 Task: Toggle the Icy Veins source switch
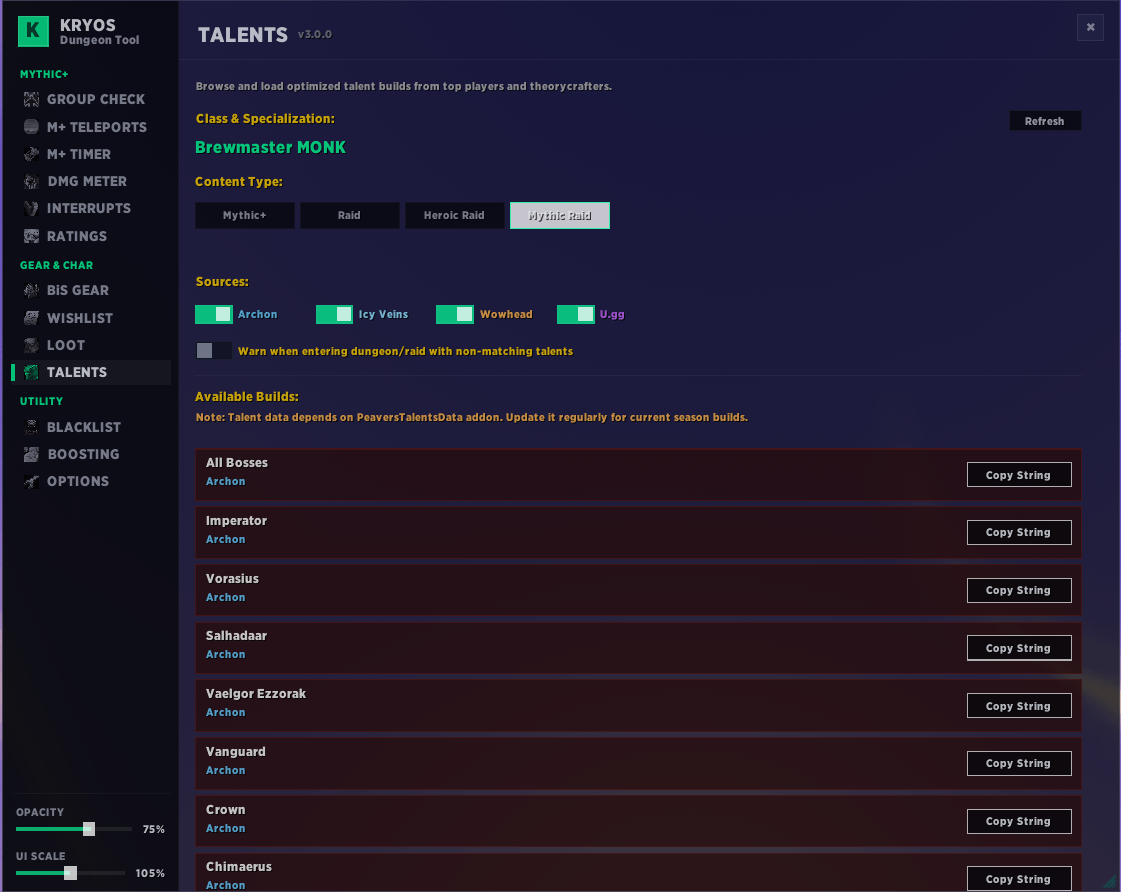point(334,314)
